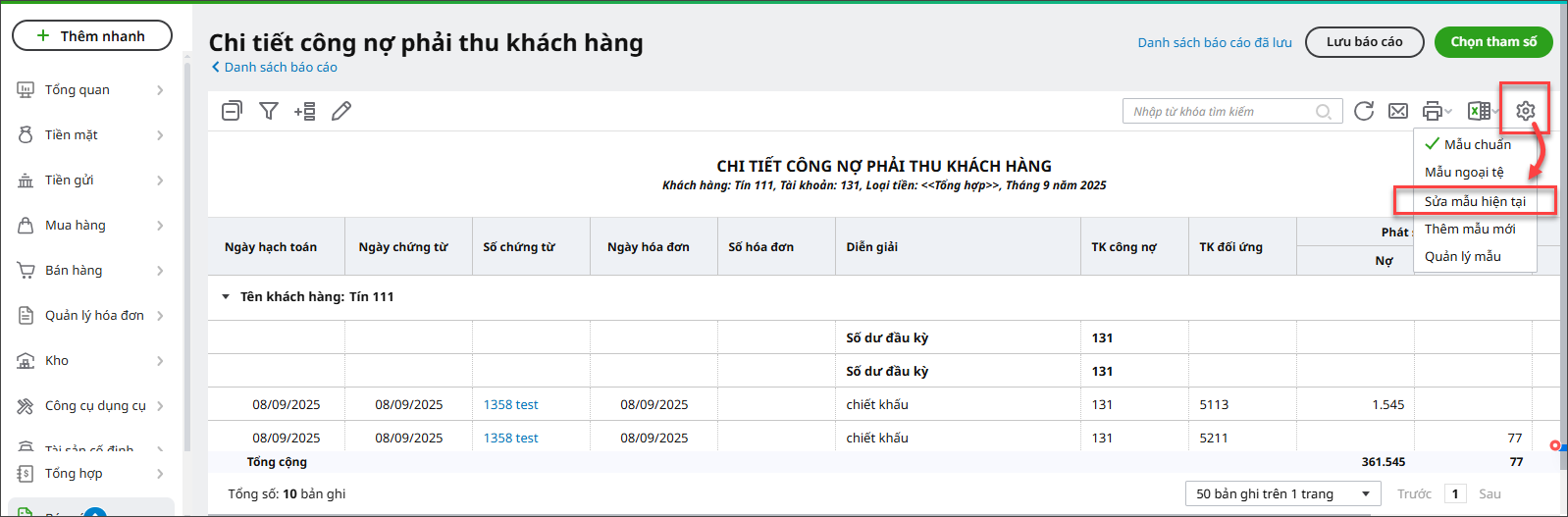Collapse the Tên khách hàng: Tín 111 group
The width and height of the screenshot is (1568, 517).
pos(226,296)
